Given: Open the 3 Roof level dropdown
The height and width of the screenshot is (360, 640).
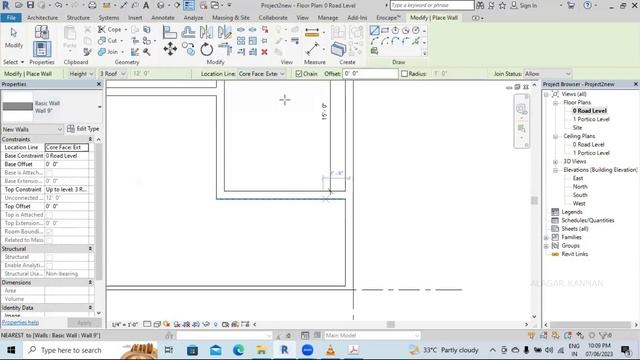Looking at the screenshot, I should (x=113, y=74).
